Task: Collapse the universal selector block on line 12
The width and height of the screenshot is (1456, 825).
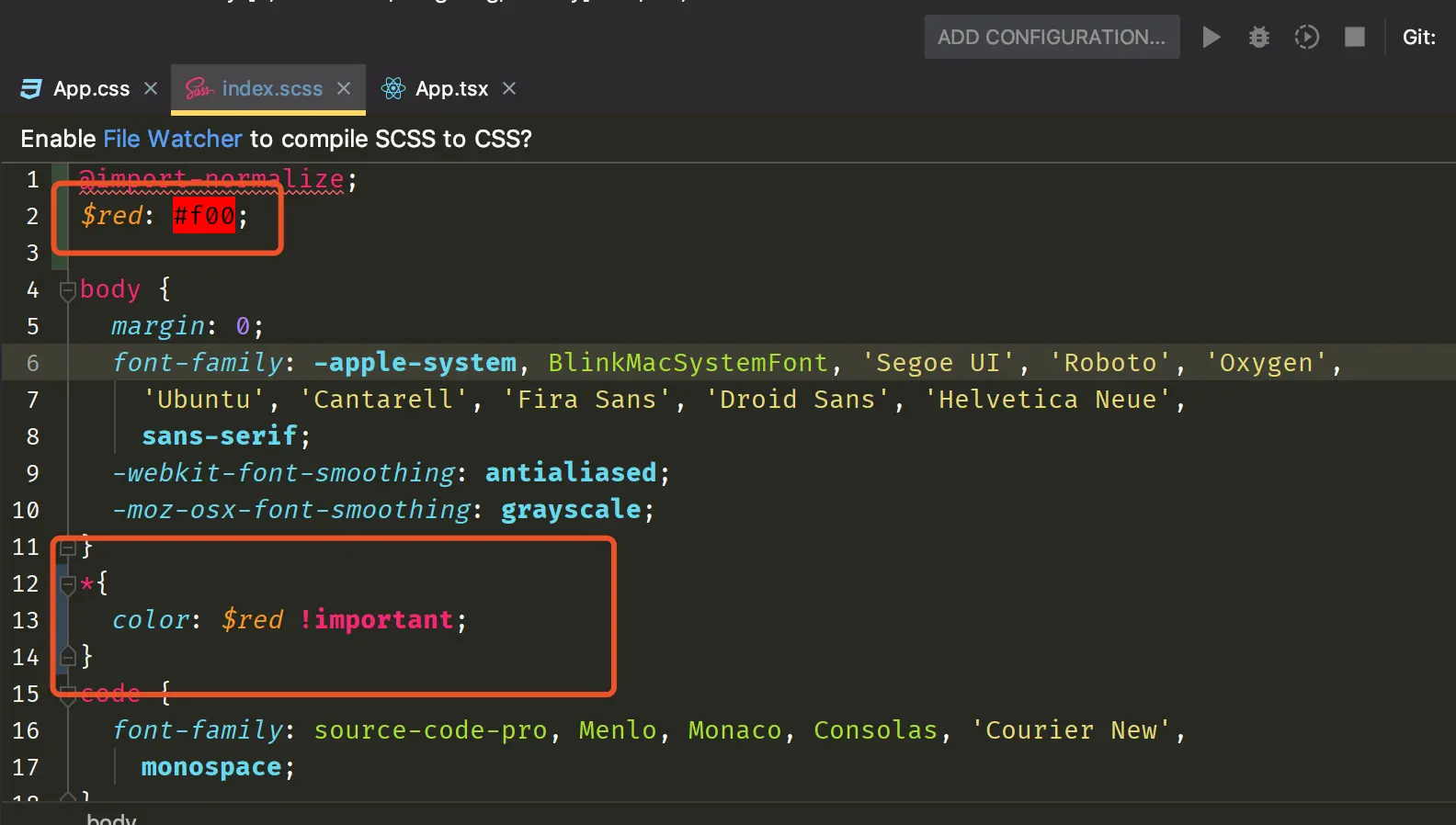Action: coord(67,584)
